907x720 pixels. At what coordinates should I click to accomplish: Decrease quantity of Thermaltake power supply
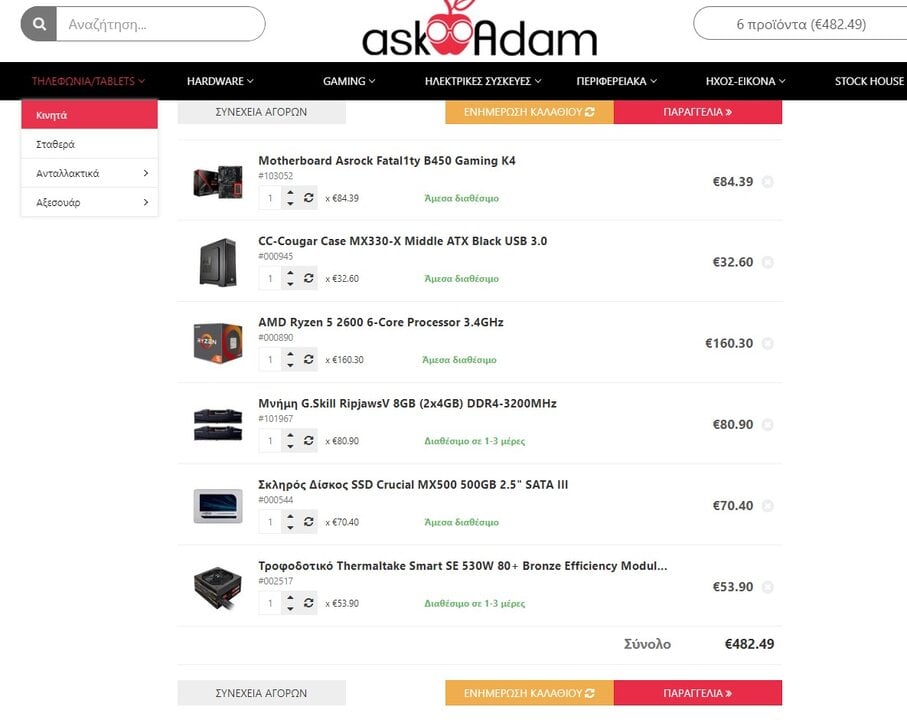pos(290,608)
